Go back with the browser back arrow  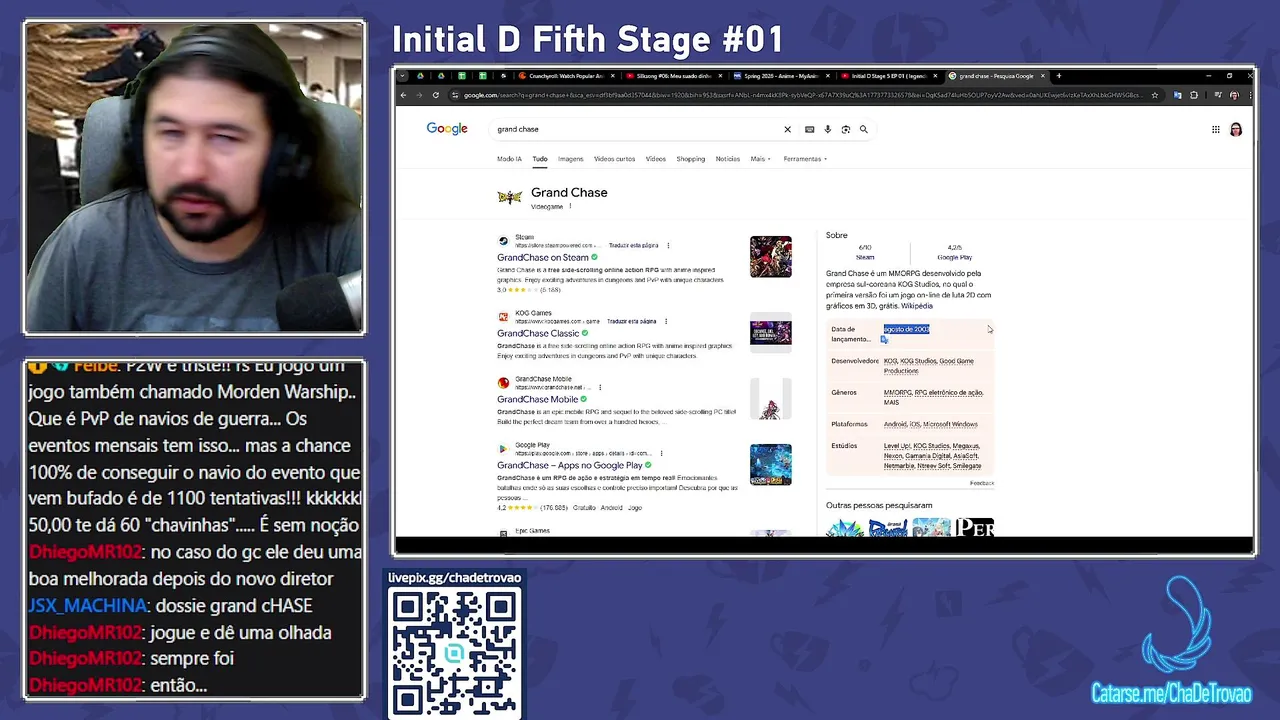click(403, 95)
